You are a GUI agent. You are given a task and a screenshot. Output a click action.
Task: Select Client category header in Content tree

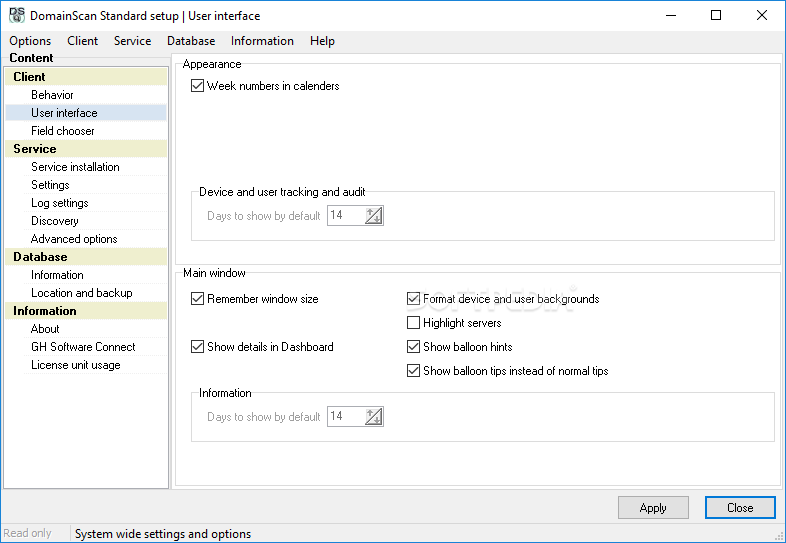86,77
